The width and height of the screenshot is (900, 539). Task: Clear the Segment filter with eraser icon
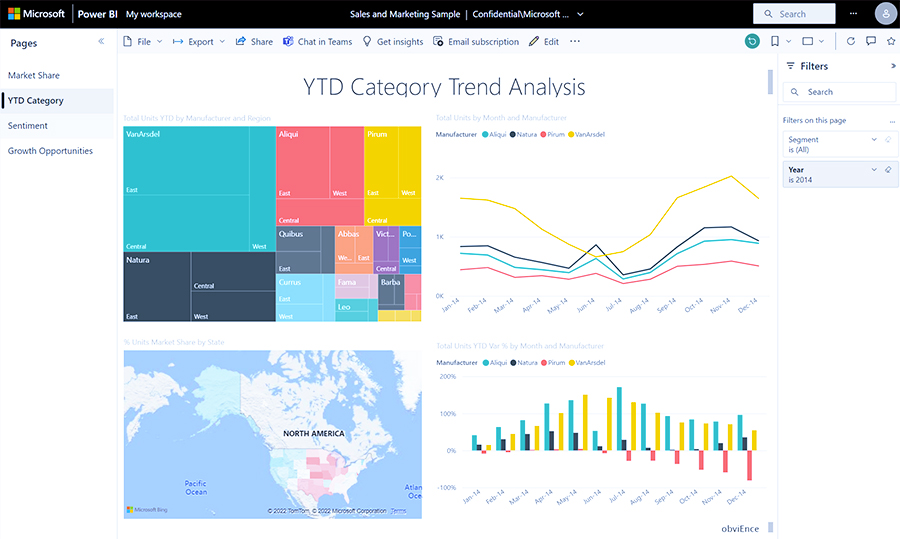tap(888, 140)
